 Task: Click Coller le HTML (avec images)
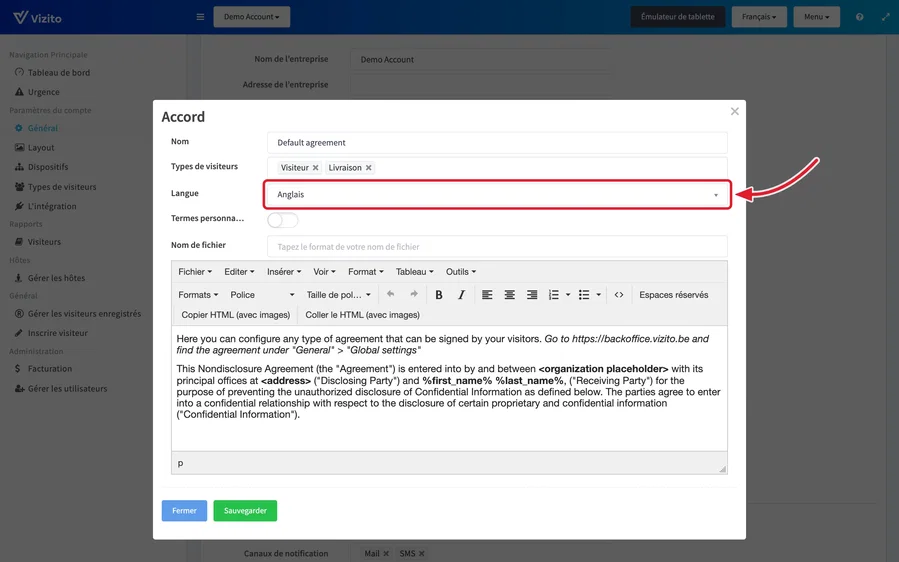[362, 315]
